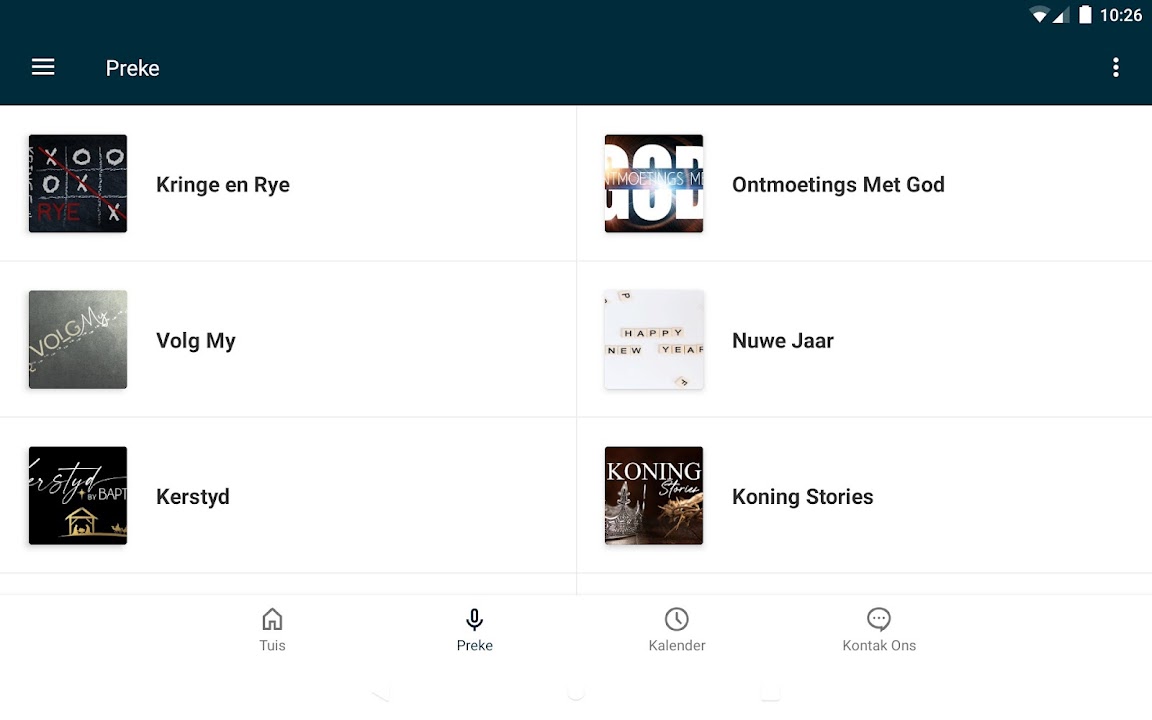This screenshot has width=1152, height=720.
Task: Tap the Preke microphone icon
Action: (x=474, y=619)
